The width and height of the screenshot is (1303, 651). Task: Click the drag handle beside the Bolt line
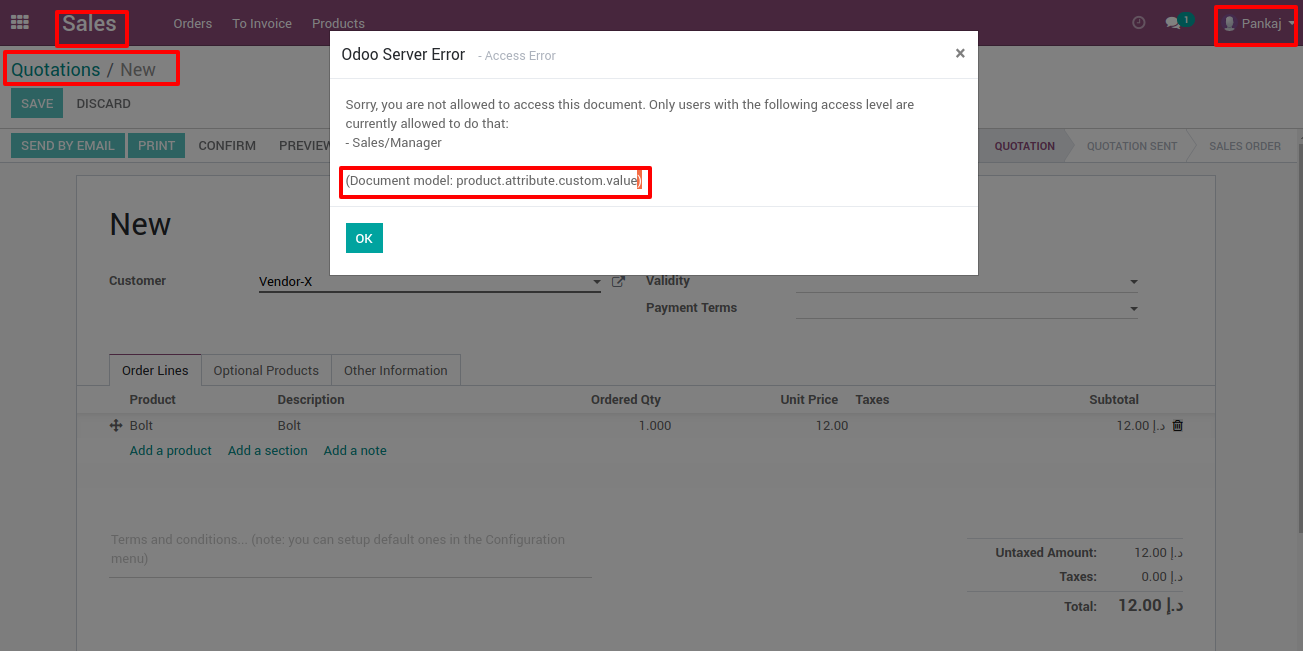[x=118, y=425]
